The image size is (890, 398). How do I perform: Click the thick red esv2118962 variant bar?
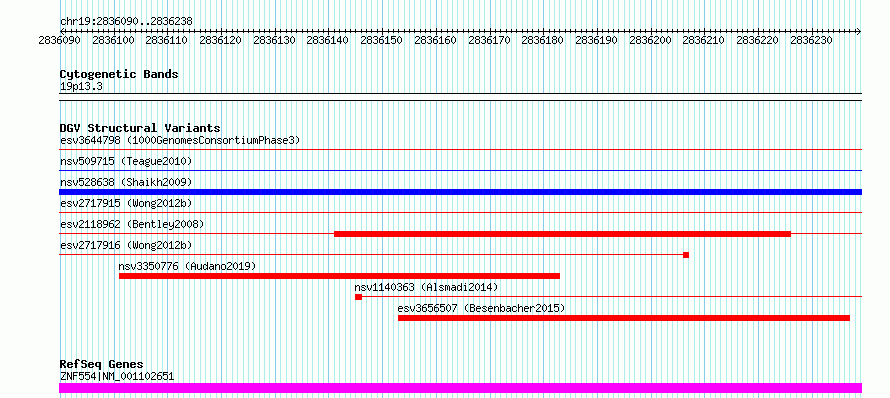[562, 234]
